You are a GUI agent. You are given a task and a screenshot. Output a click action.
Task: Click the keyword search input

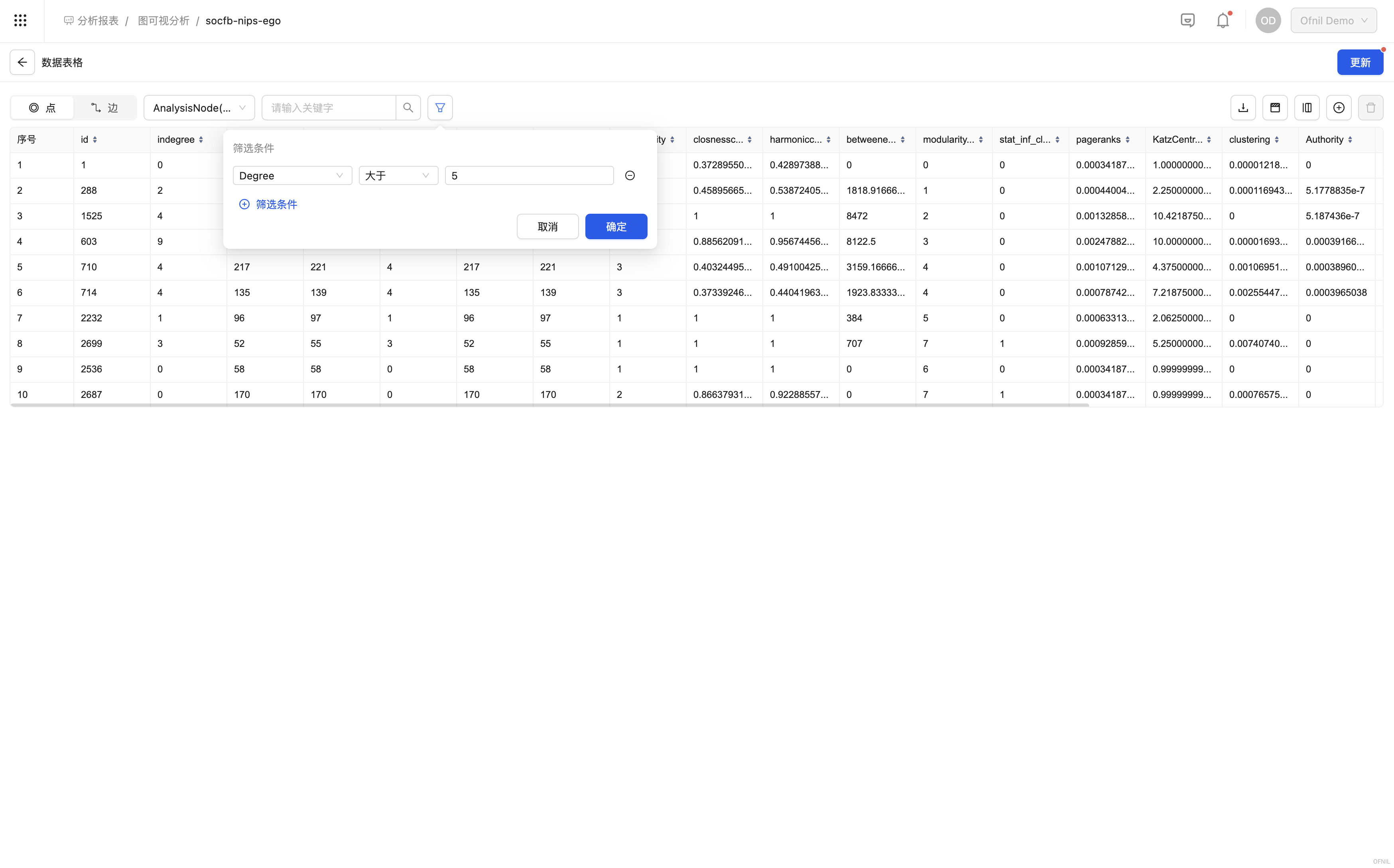pos(329,107)
